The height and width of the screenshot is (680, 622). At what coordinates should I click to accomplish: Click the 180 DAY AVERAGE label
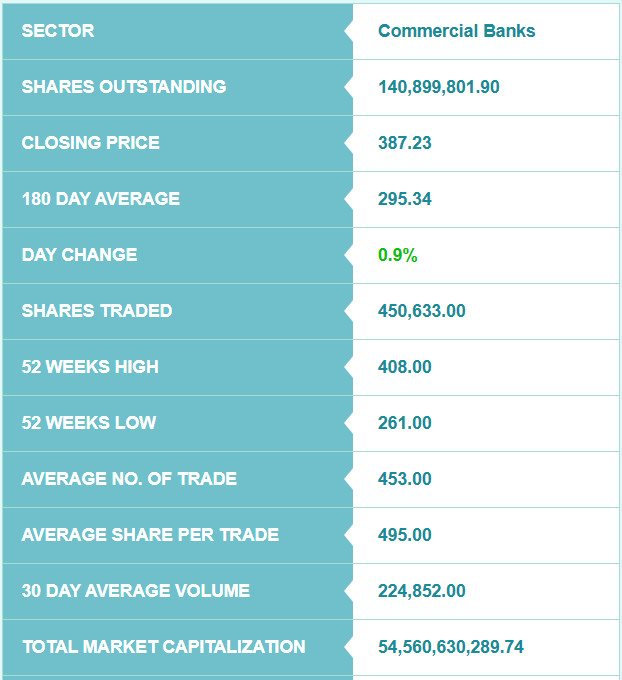pos(101,199)
